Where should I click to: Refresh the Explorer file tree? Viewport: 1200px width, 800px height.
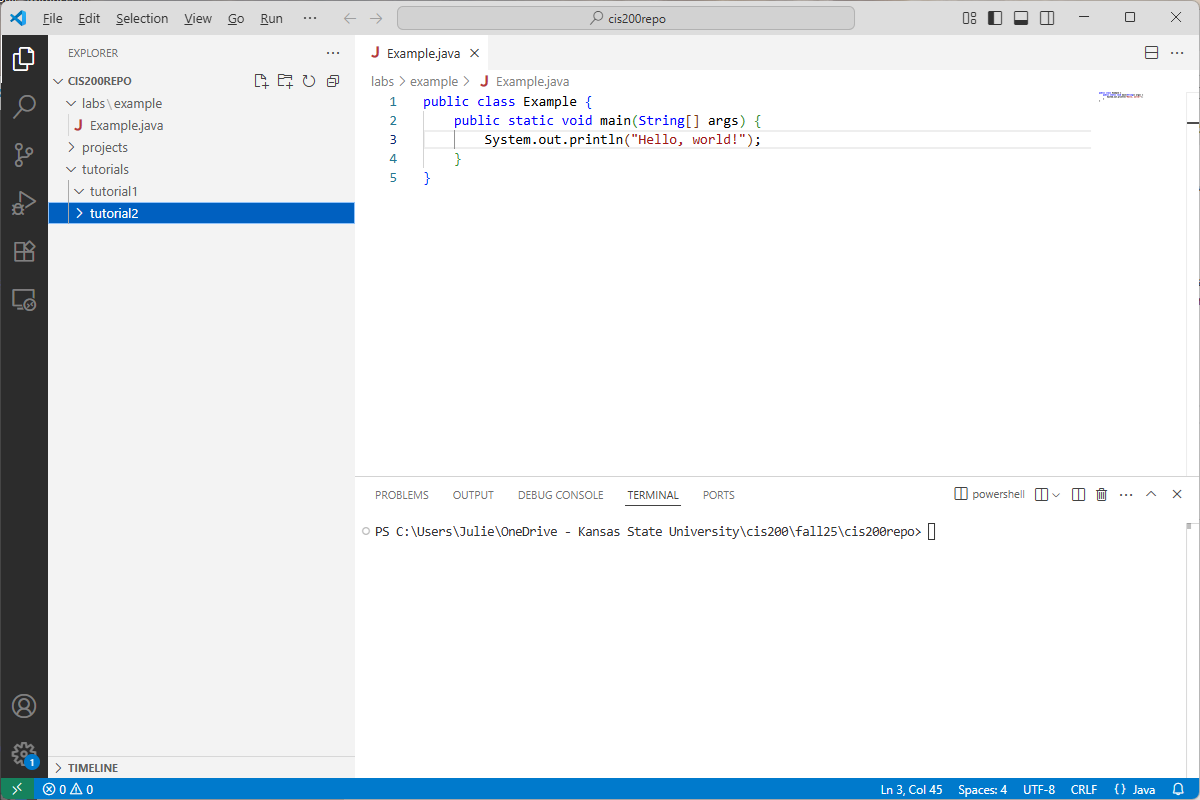click(309, 81)
